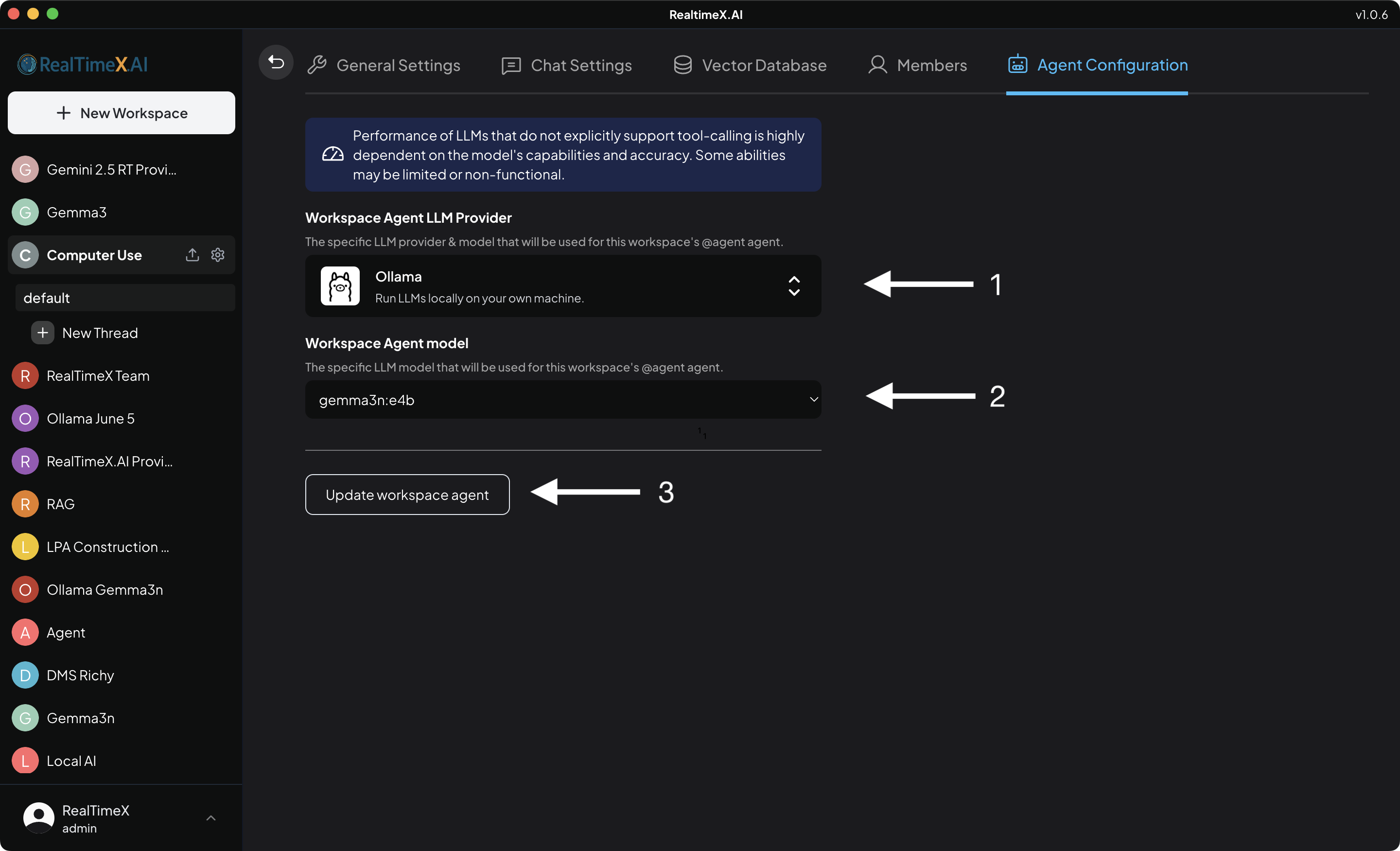Click the Ollama Gemma3n workspace avatar
Viewport: 1400px width, 851px height.
tap(25, 589)
